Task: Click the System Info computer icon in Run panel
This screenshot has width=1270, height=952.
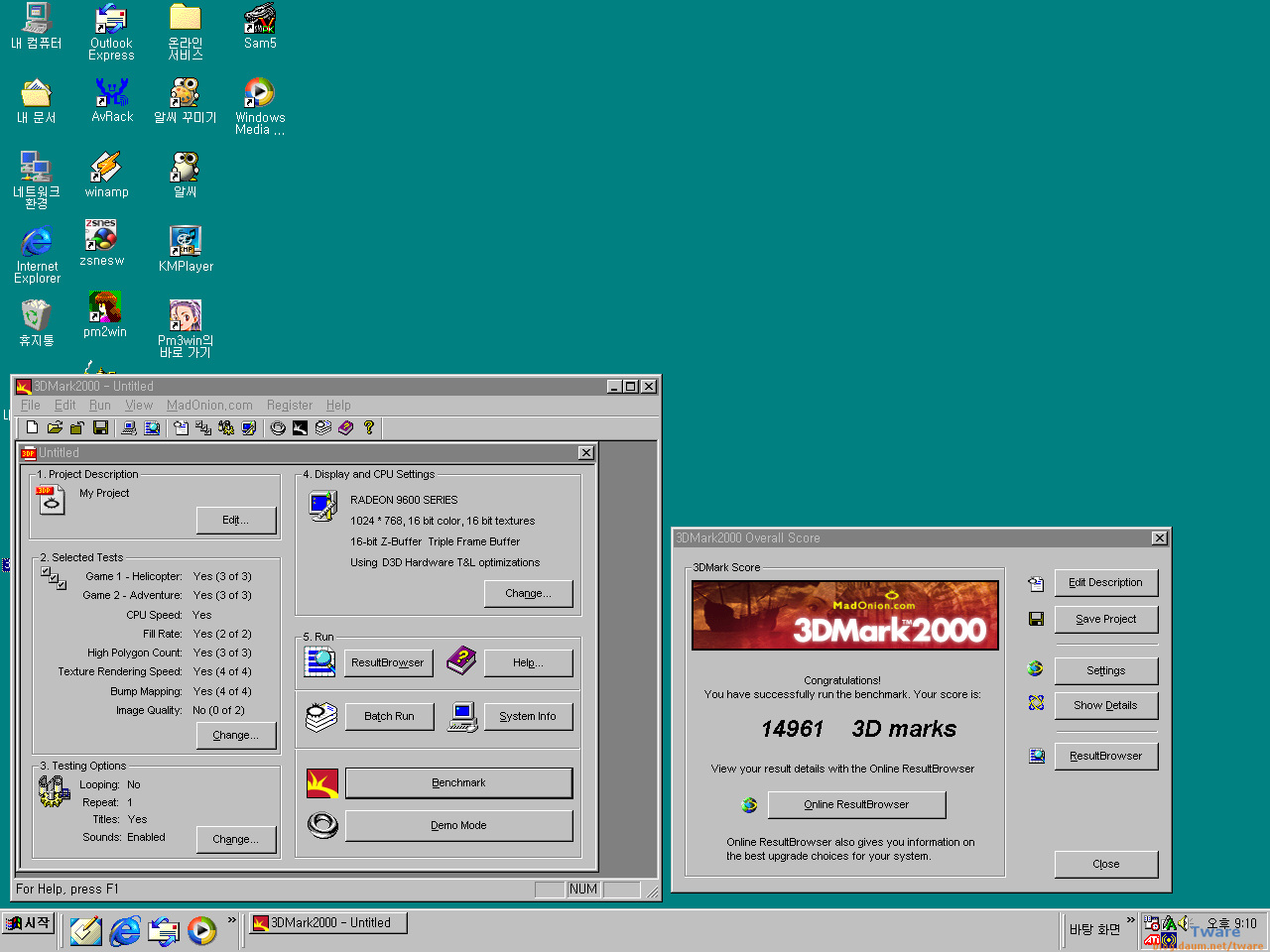Action: [462, 716]
